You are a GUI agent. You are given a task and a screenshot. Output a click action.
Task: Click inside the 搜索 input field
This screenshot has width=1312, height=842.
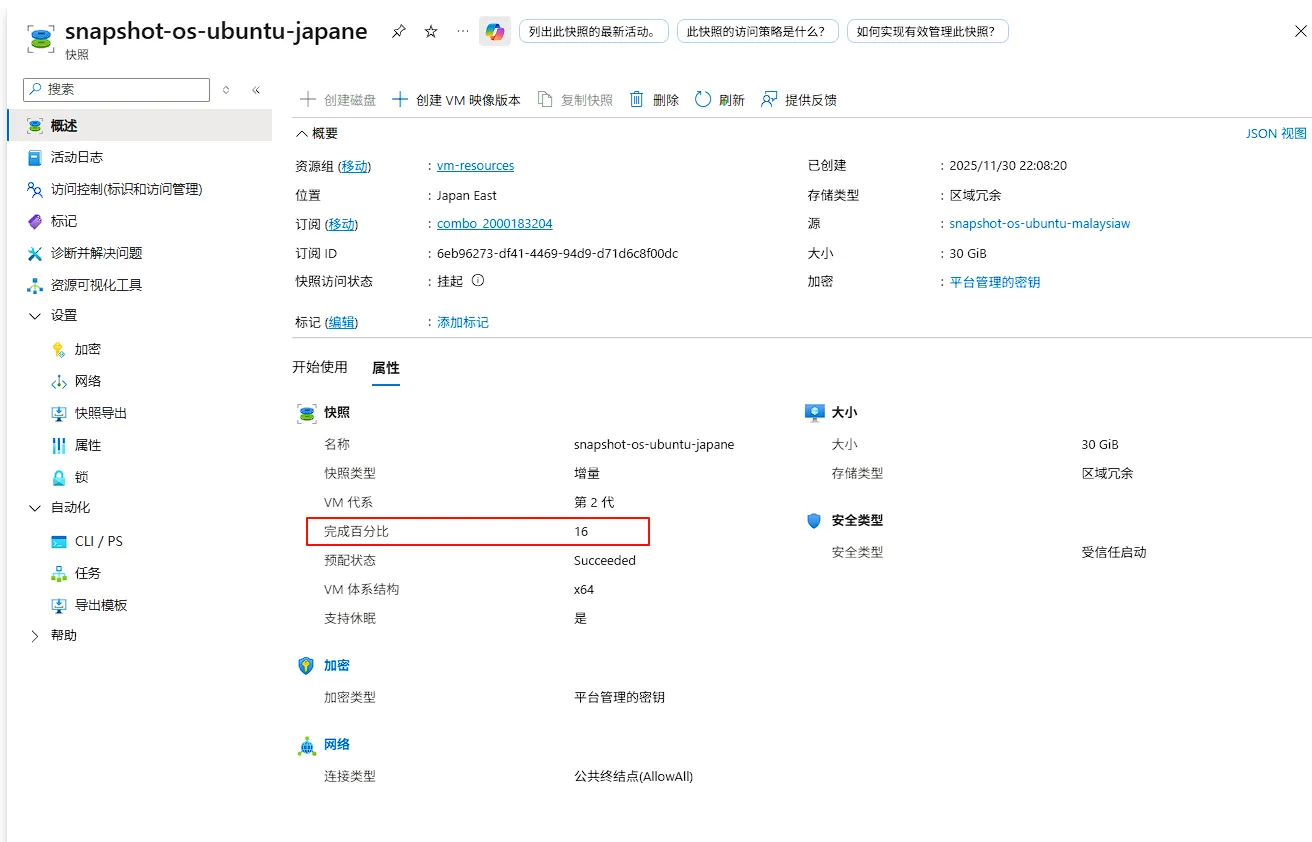click(115, 89)
